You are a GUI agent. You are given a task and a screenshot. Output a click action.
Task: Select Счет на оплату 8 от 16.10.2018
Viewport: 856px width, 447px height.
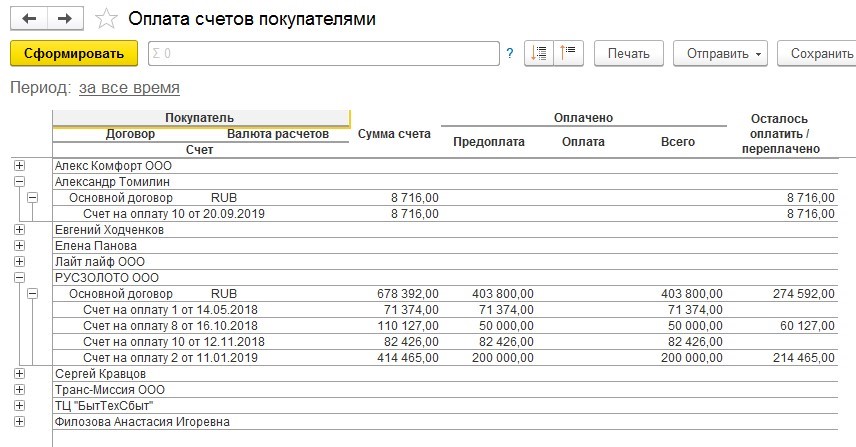pyautogui.click(x=169, y=326)
